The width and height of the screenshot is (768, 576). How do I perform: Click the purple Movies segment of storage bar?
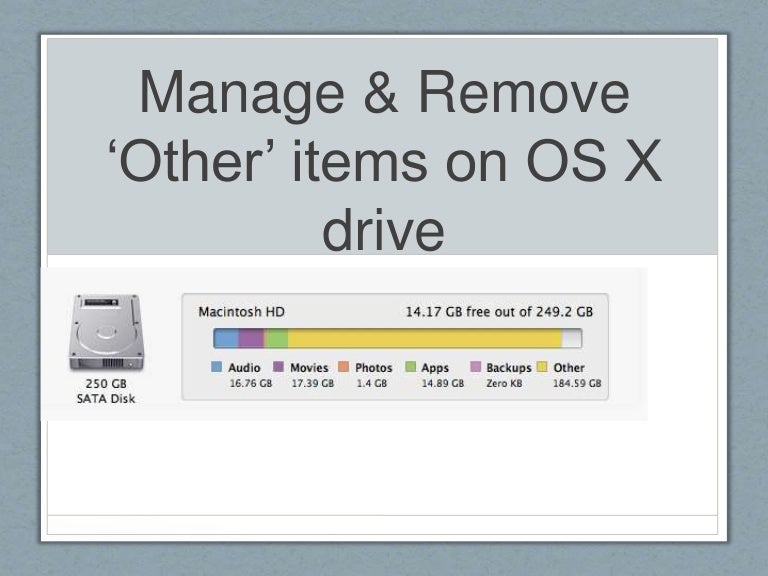(x=251, y=338)
